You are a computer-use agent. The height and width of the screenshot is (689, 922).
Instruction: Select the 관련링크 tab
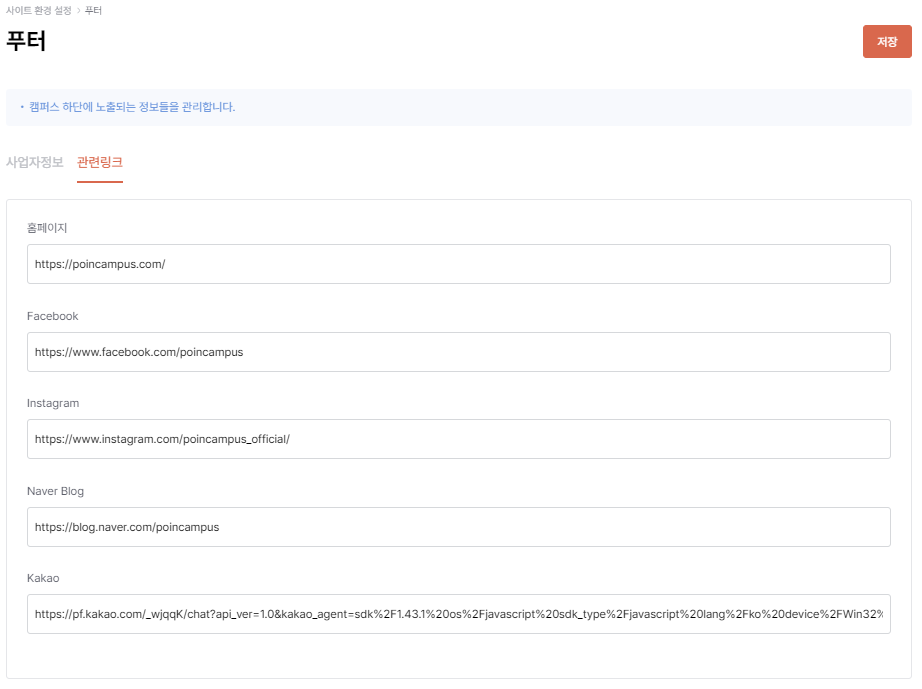click(x=100, y=162)
